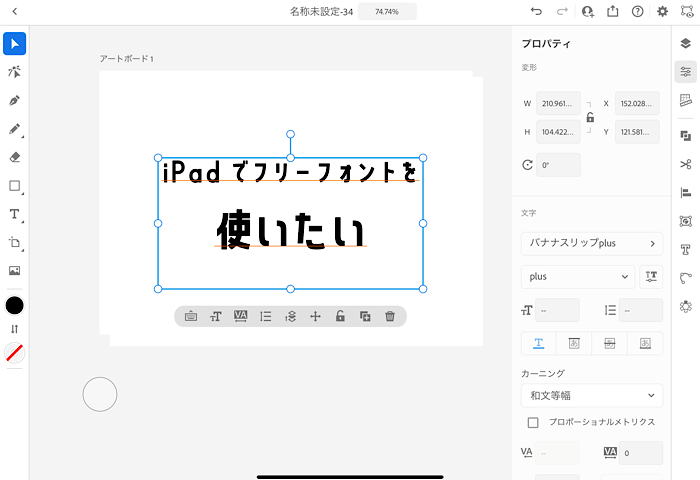
Task: Select the Place image tool
Action: click(x=14, y=271)
